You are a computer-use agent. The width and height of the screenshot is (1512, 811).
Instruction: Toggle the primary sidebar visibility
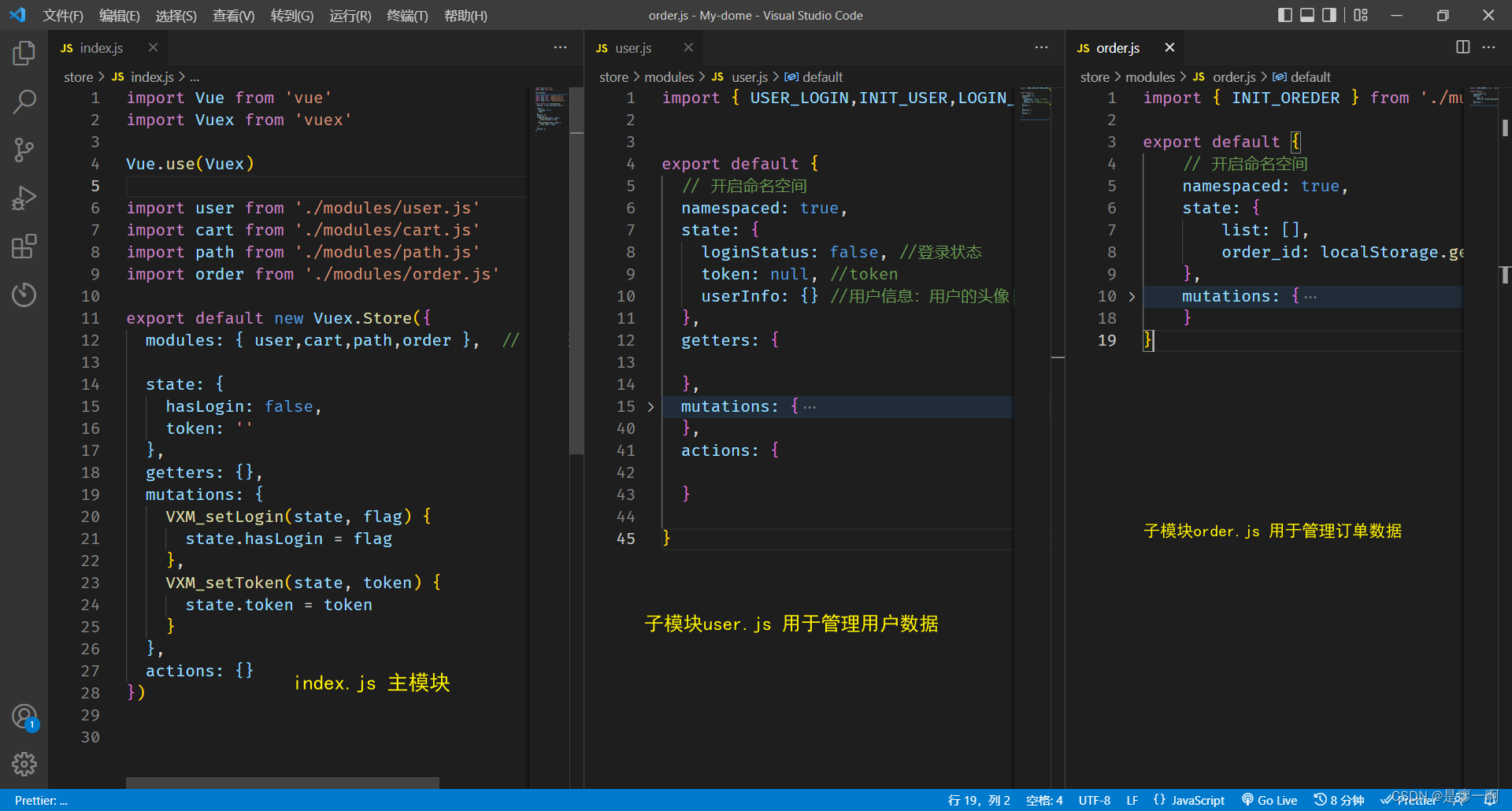pos(1284,15)
